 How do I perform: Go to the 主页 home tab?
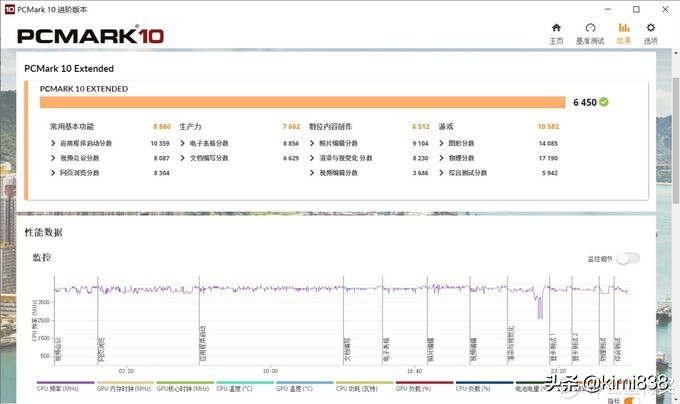[556, 34]
